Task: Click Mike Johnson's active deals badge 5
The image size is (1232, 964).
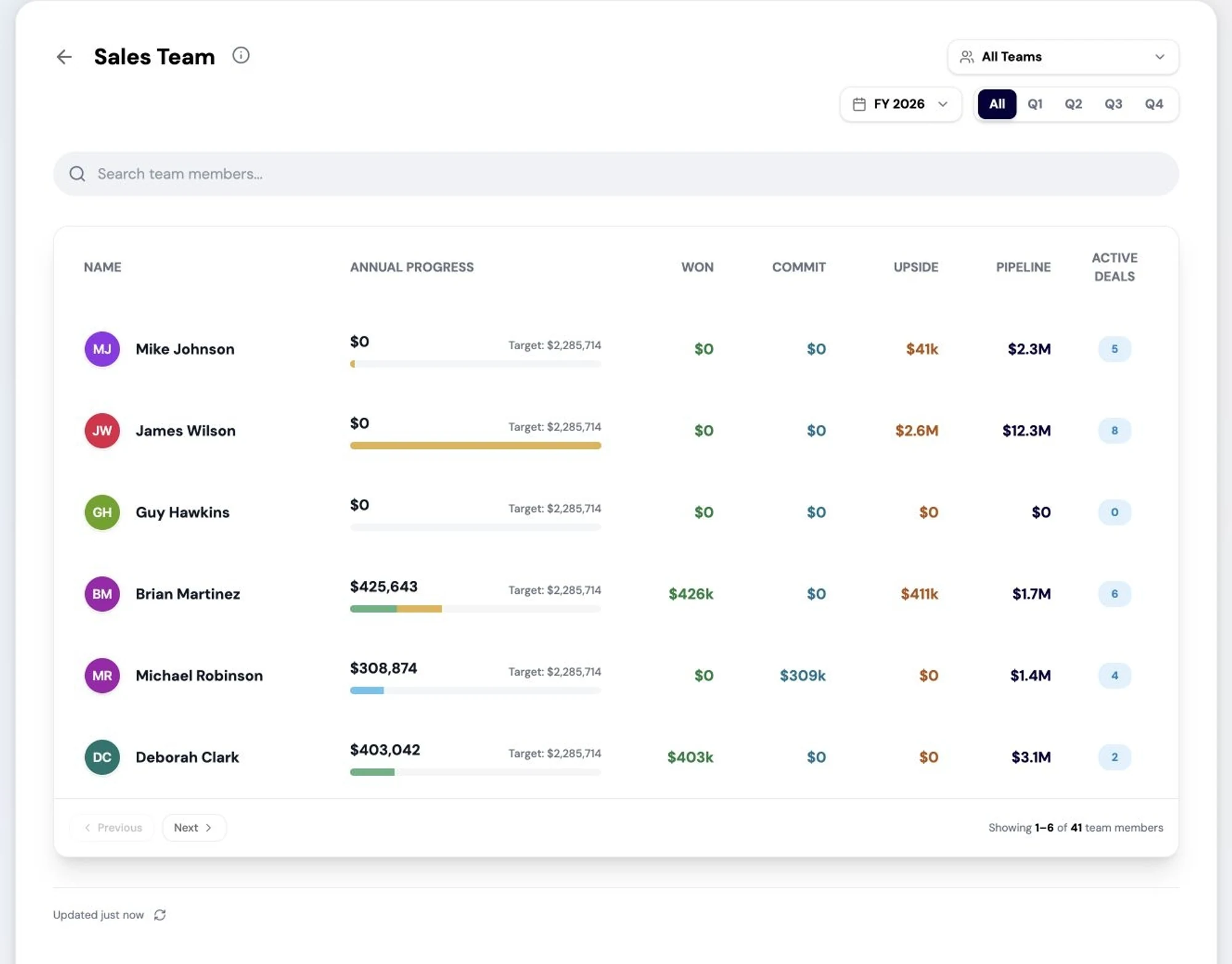Action: point(1114,349)
